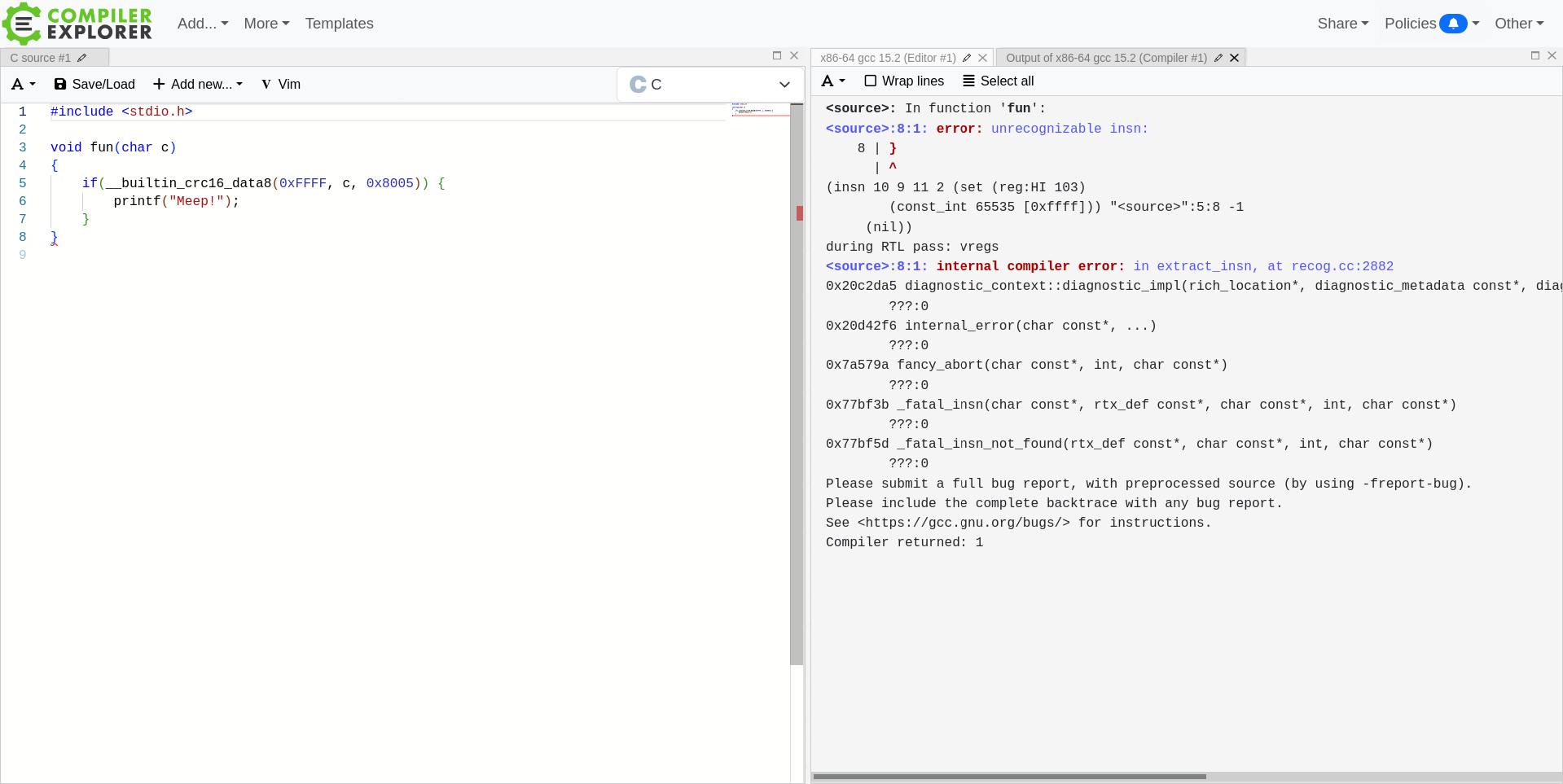1563x784 pixels.
Task: Click the #include <stdio.h> line
Action: (121, 112)
